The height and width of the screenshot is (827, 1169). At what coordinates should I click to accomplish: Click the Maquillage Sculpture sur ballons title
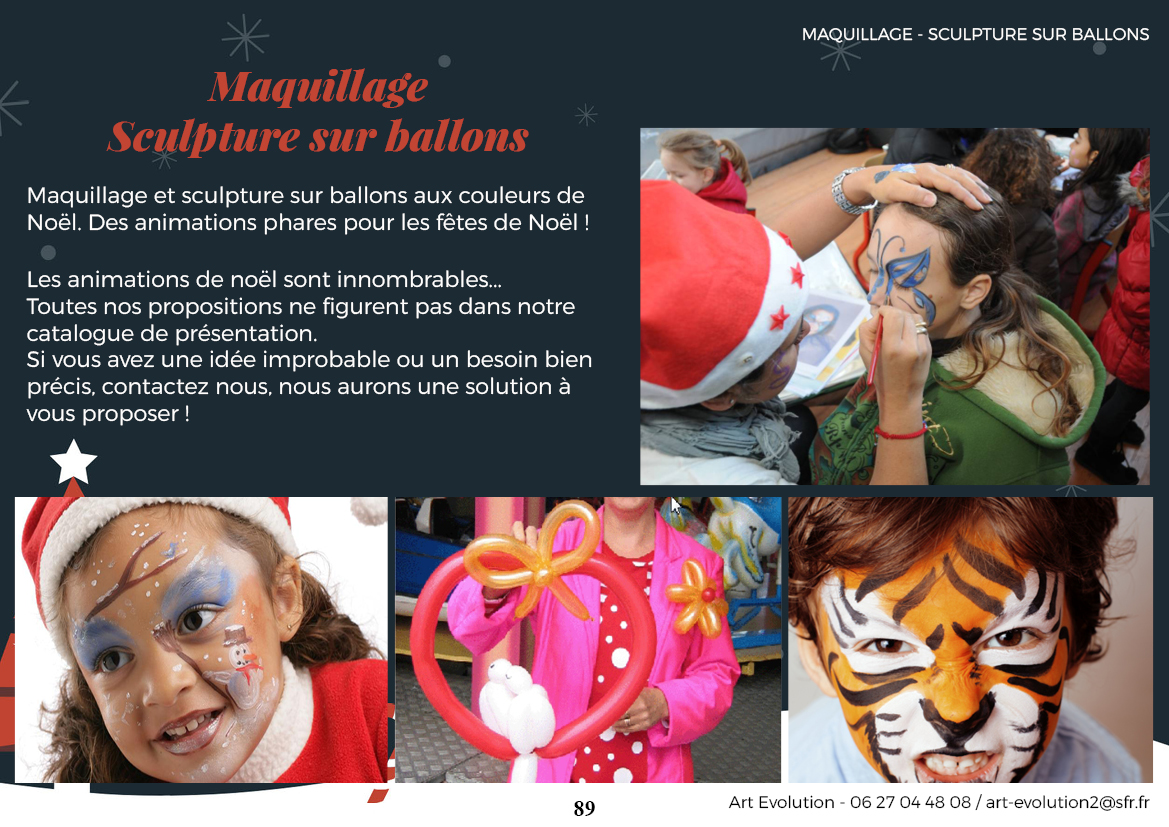[x=318, y=112]
